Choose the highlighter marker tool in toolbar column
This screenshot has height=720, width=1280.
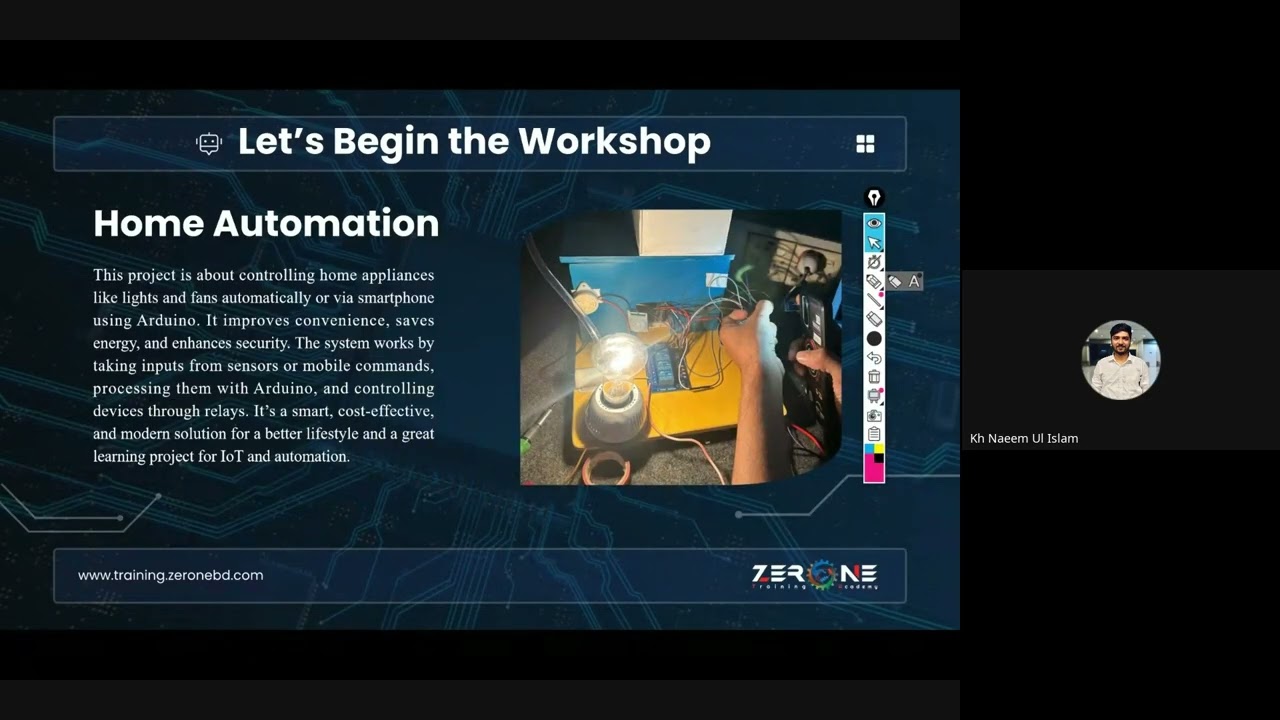coord(874,282)
